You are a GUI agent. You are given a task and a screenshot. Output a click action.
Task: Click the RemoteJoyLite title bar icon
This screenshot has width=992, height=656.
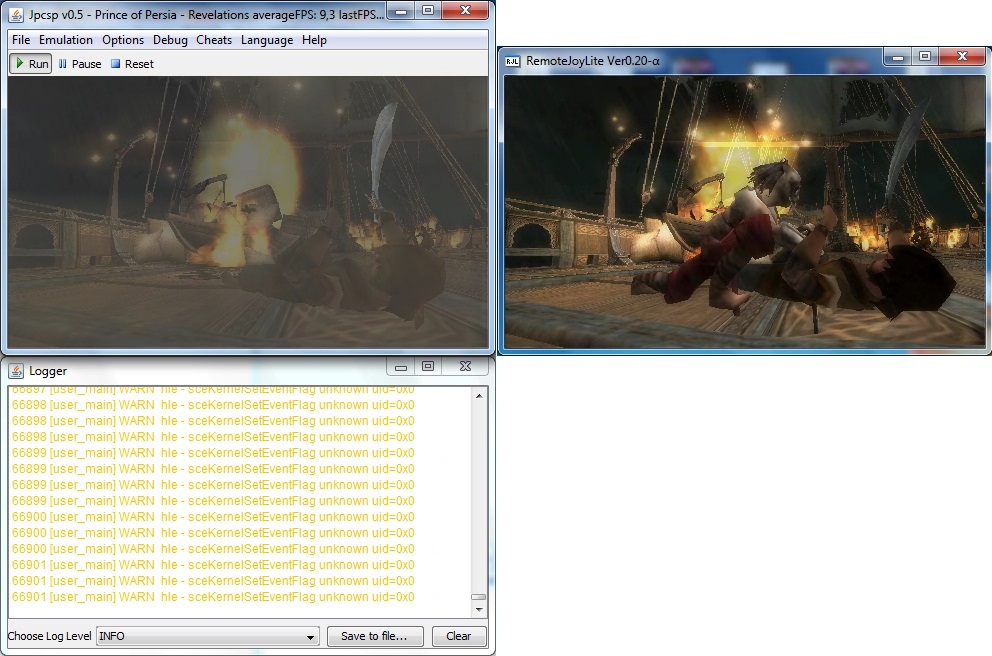click(512, 61)
